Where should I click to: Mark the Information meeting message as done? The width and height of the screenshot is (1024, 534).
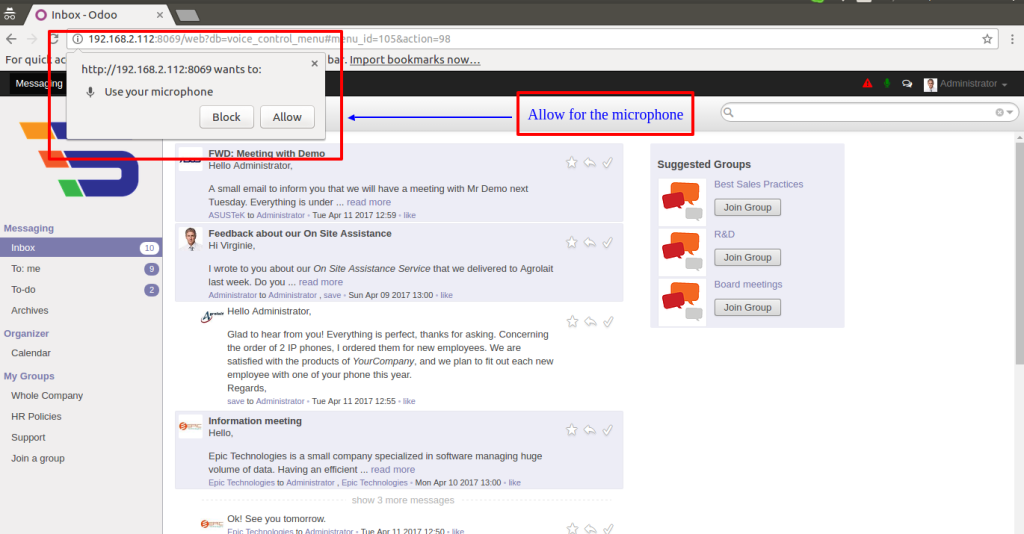pos(607,430)
